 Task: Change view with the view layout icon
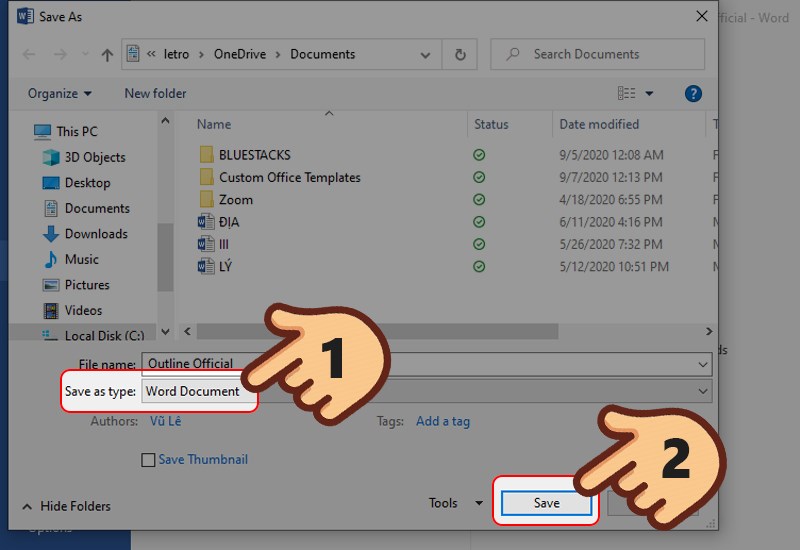[627, 93]
